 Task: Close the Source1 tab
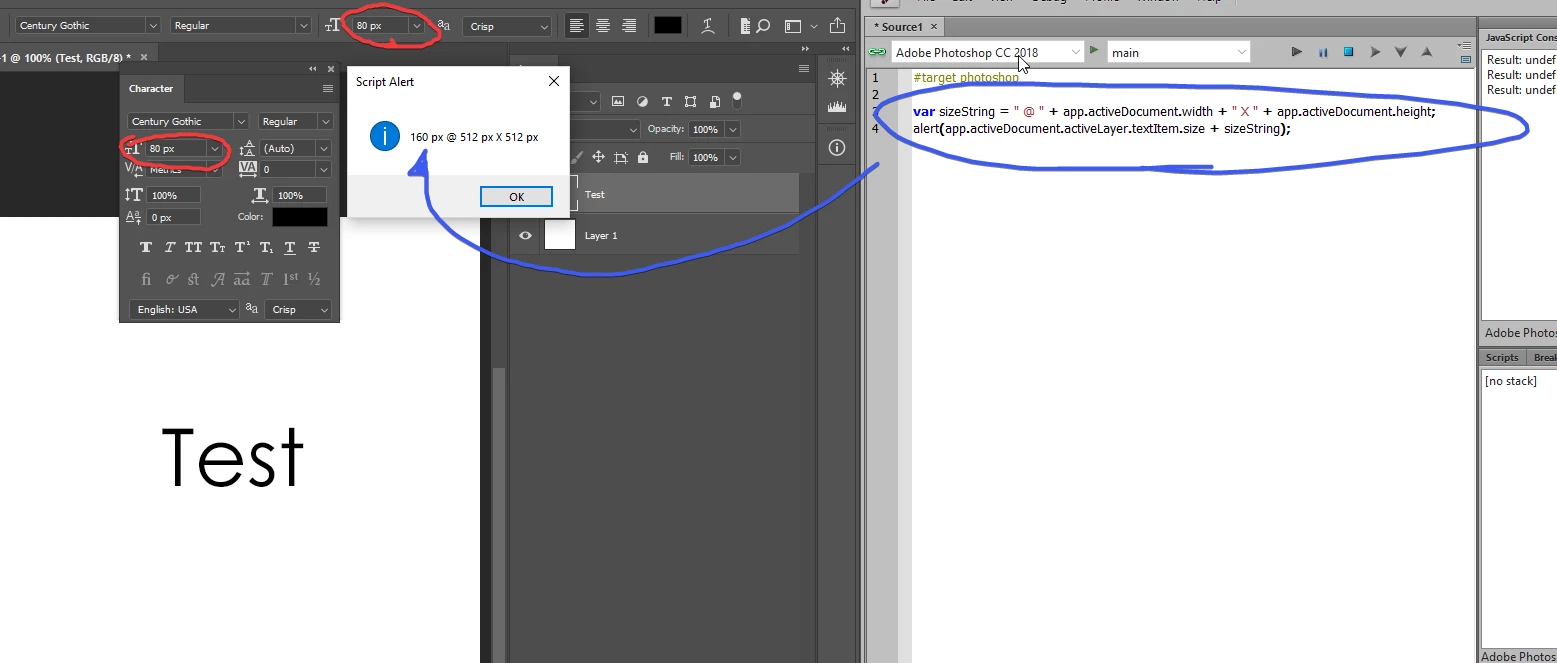933,27
